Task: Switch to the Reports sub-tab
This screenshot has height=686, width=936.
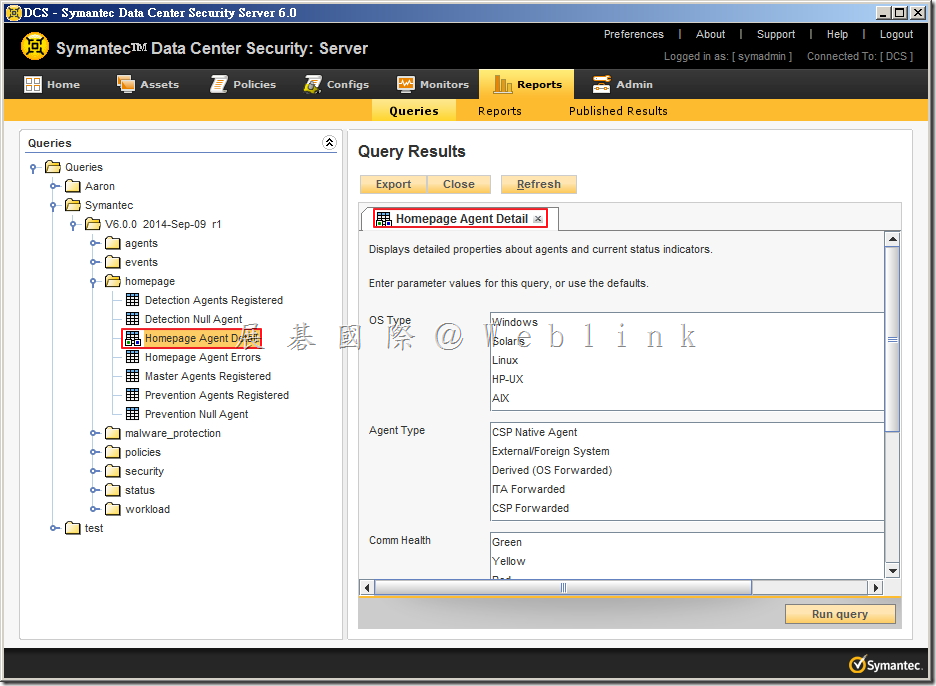Action: 500,110
